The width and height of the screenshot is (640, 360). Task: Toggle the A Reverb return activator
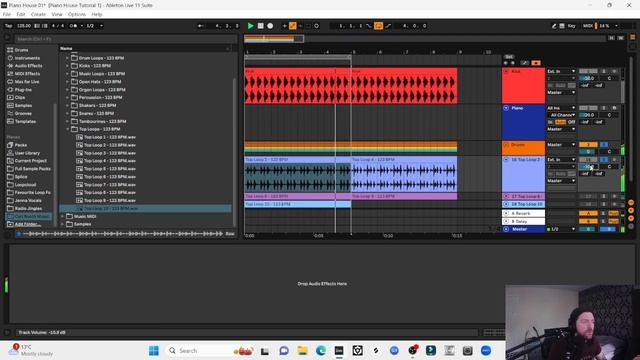588,213
